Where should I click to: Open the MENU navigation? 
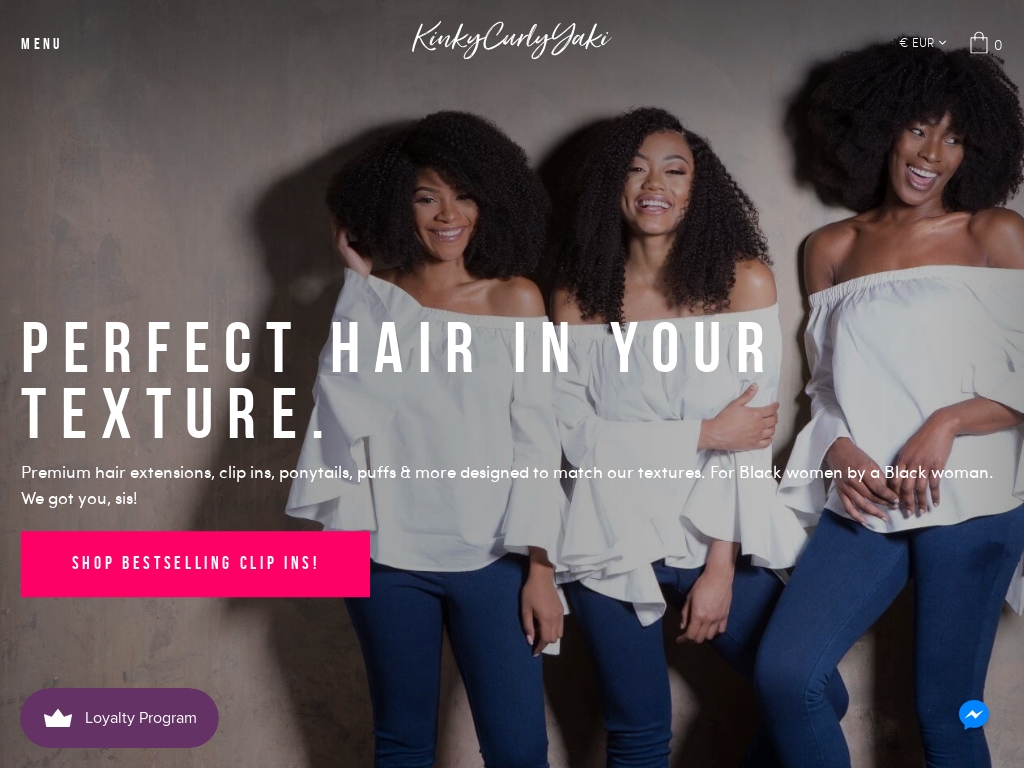click(x=40, y=44)
